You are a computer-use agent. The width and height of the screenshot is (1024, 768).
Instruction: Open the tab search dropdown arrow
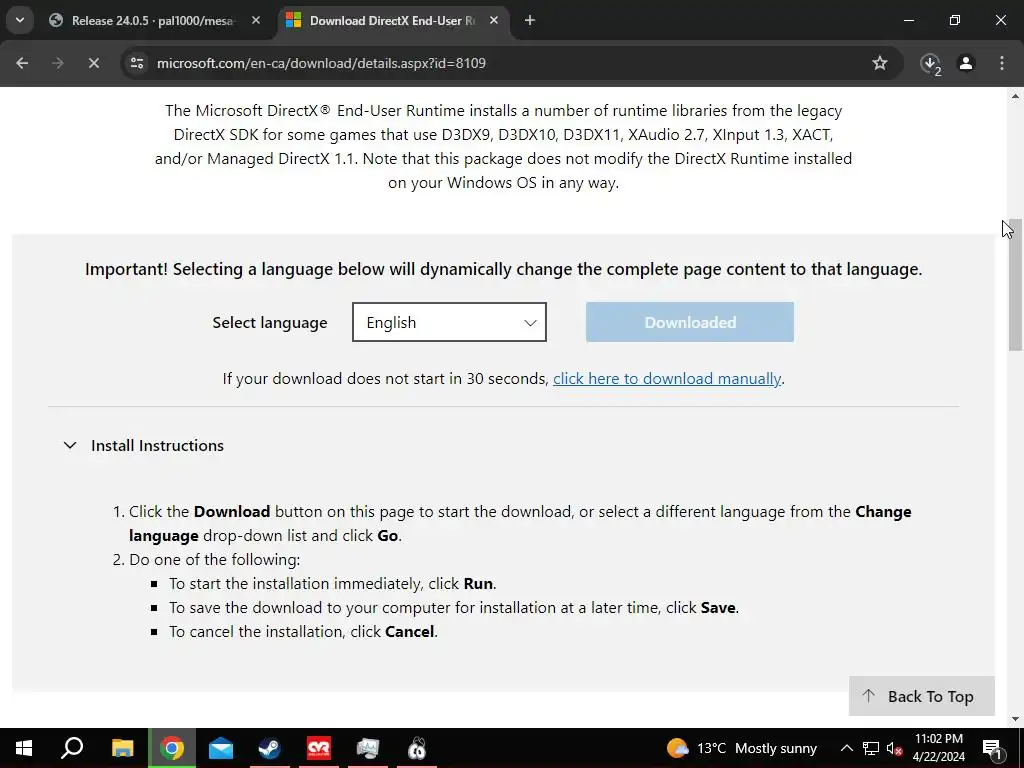tap(20, 20)
